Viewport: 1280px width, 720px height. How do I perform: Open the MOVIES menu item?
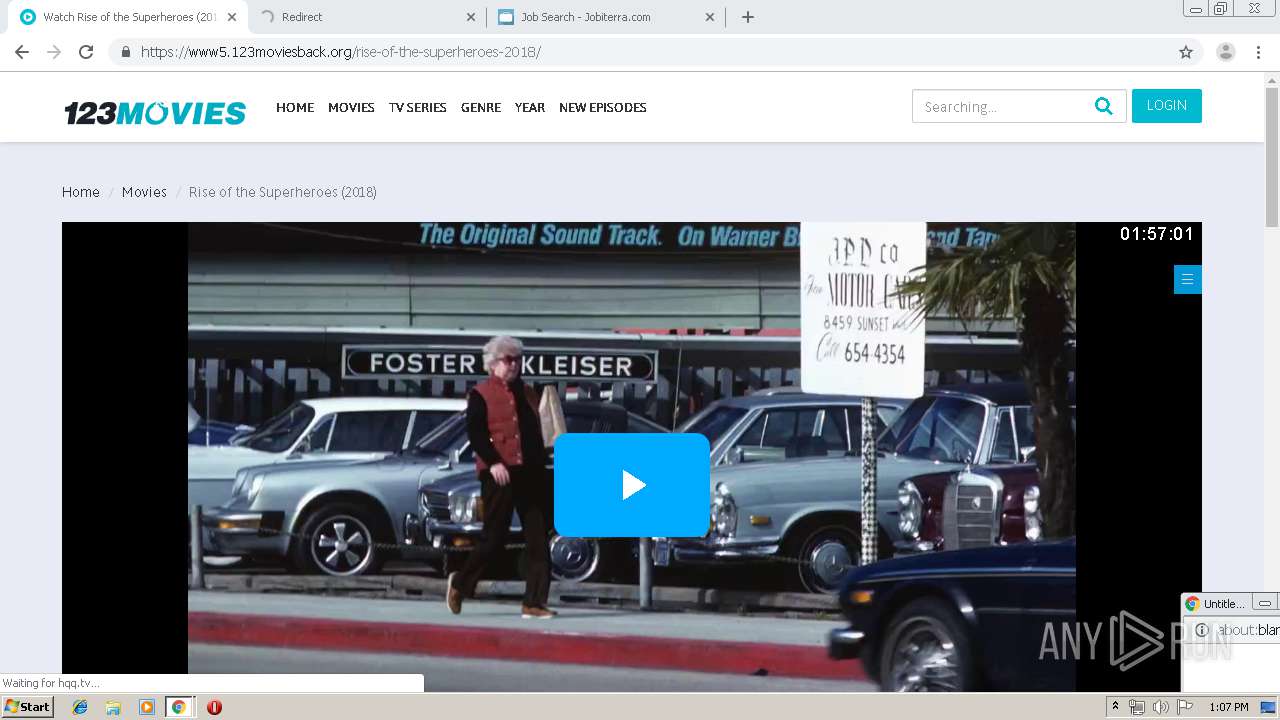[x=351, y=107]
